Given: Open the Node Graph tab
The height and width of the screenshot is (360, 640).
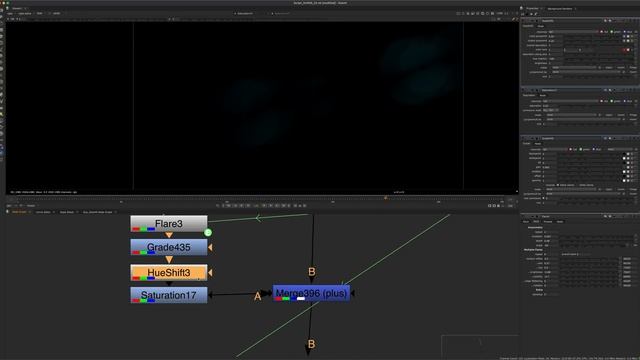Looking at the screenshot, I should [19, 212].
